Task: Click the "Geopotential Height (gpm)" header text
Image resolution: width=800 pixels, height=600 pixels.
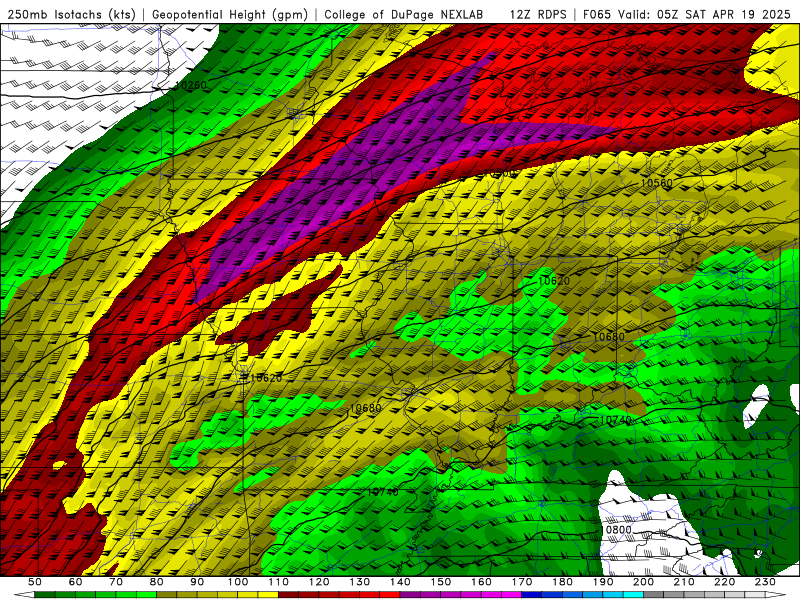Action: (230, 15)
